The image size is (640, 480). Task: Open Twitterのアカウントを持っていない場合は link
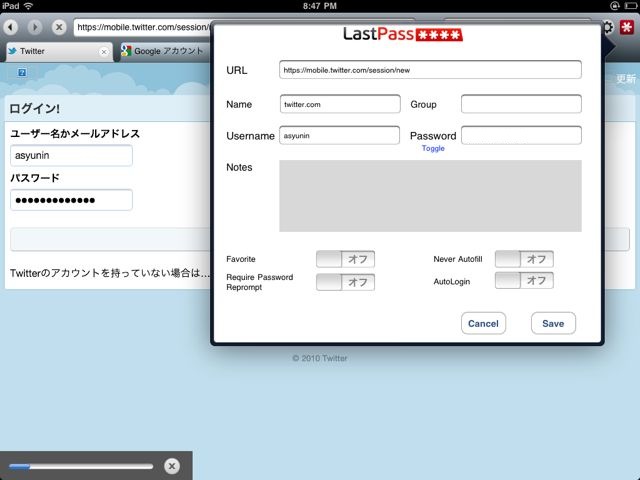(110, 273)
